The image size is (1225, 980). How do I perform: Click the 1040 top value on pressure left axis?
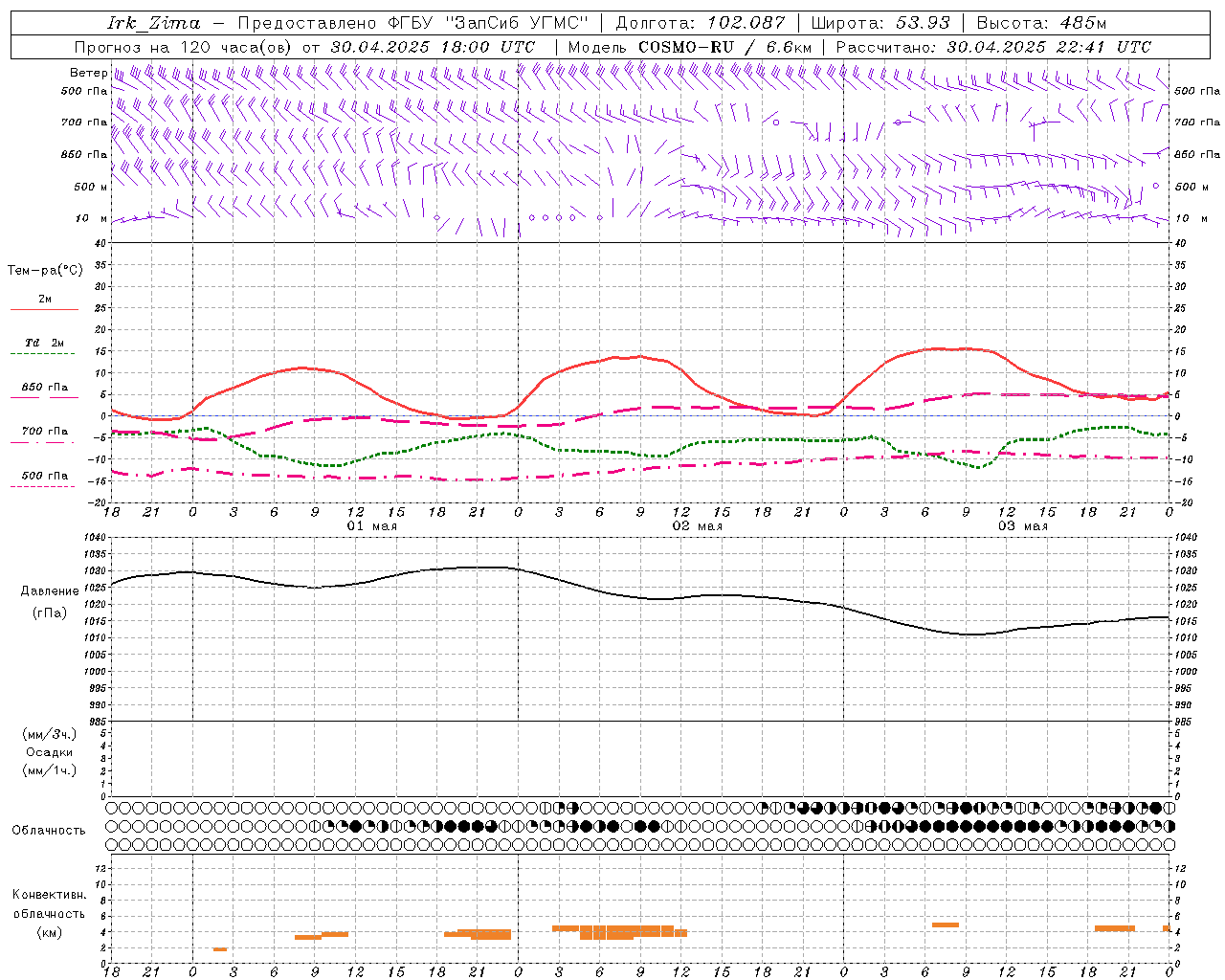tap(94, 538)
